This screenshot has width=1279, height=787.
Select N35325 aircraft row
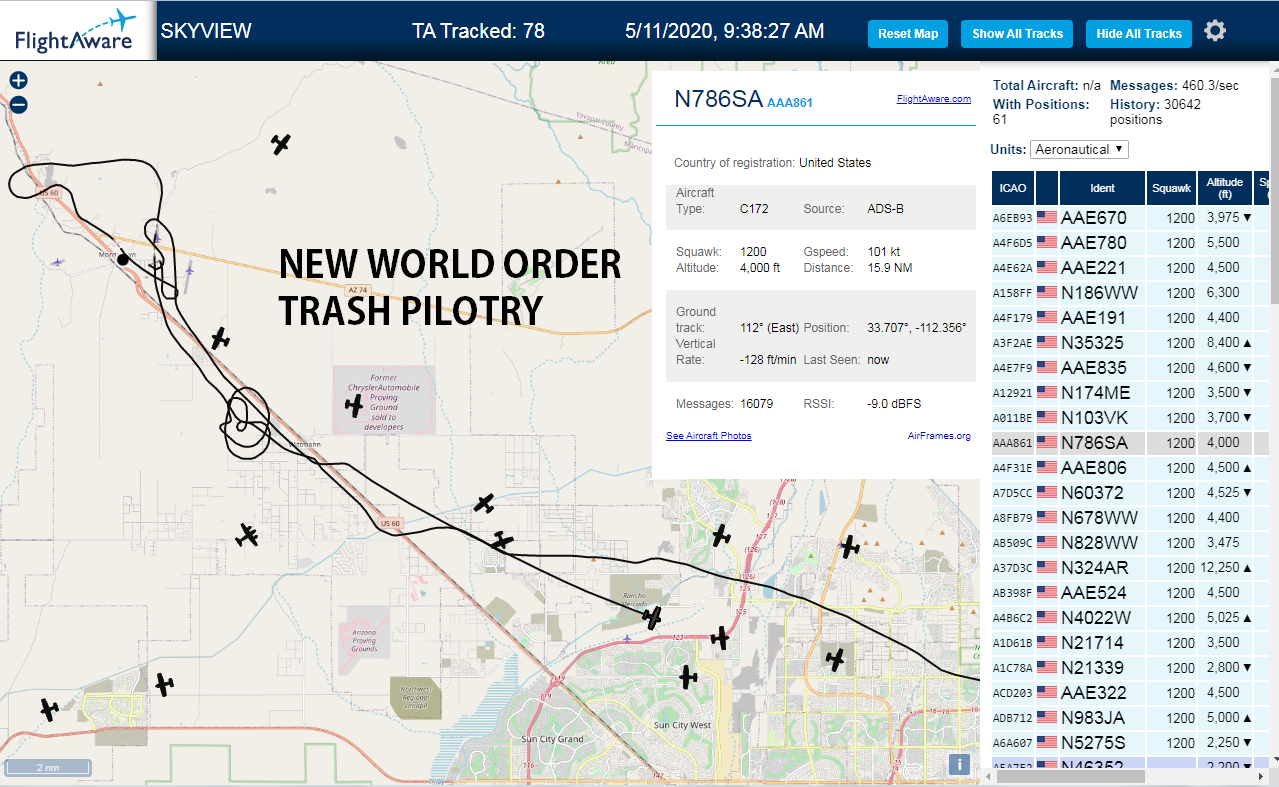[x=1130, y=342]
